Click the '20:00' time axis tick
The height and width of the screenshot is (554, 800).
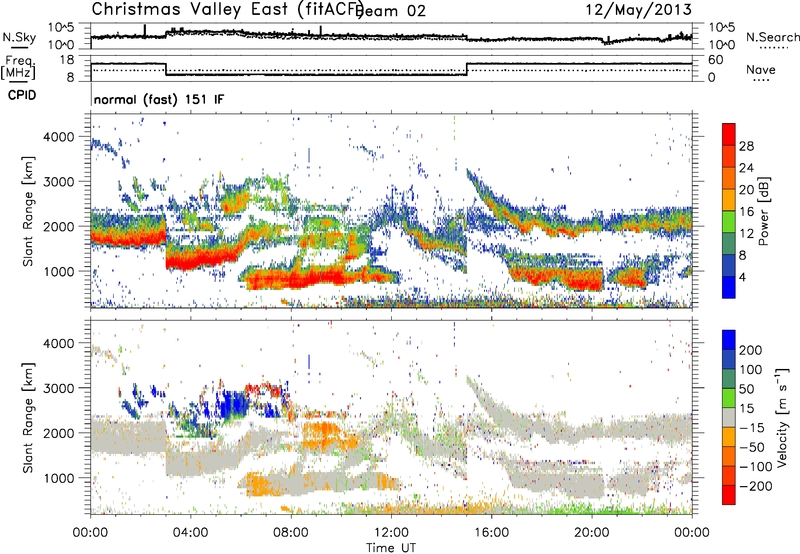[x=591, y=533]
